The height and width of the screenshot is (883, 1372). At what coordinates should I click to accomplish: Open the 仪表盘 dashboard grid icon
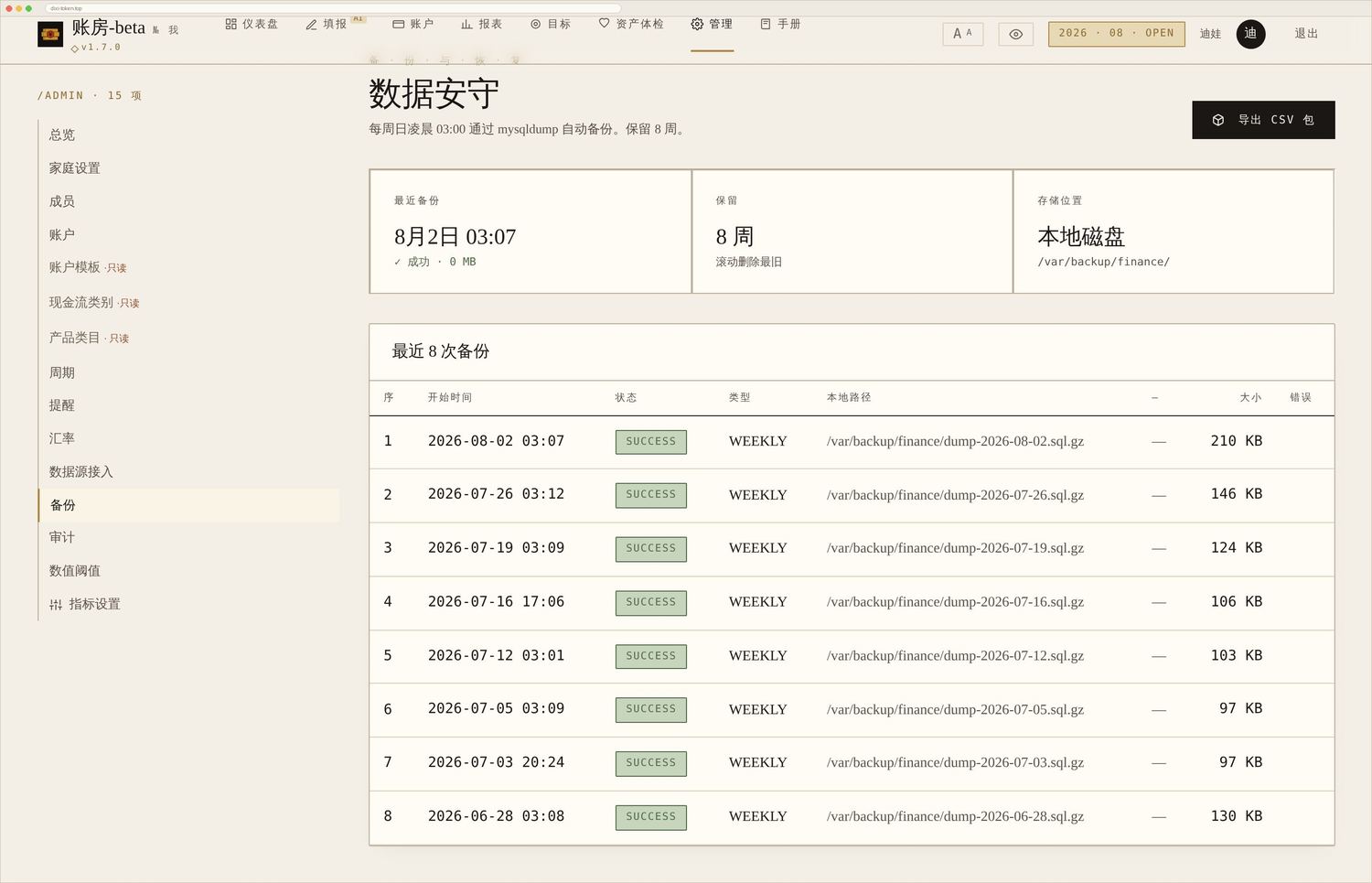coord(230,24)
